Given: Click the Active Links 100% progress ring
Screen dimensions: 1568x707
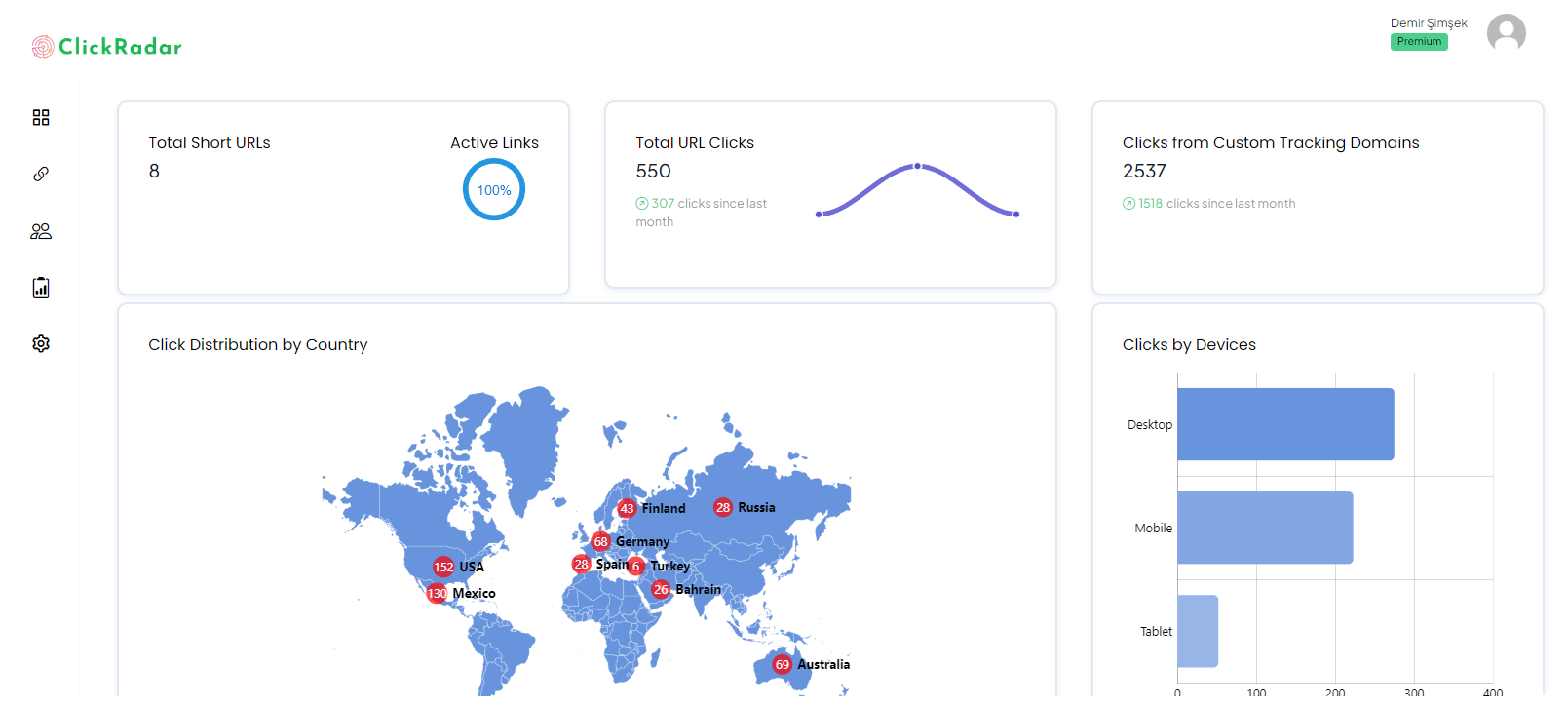Looking at the screenshot, I should [494, 190].
